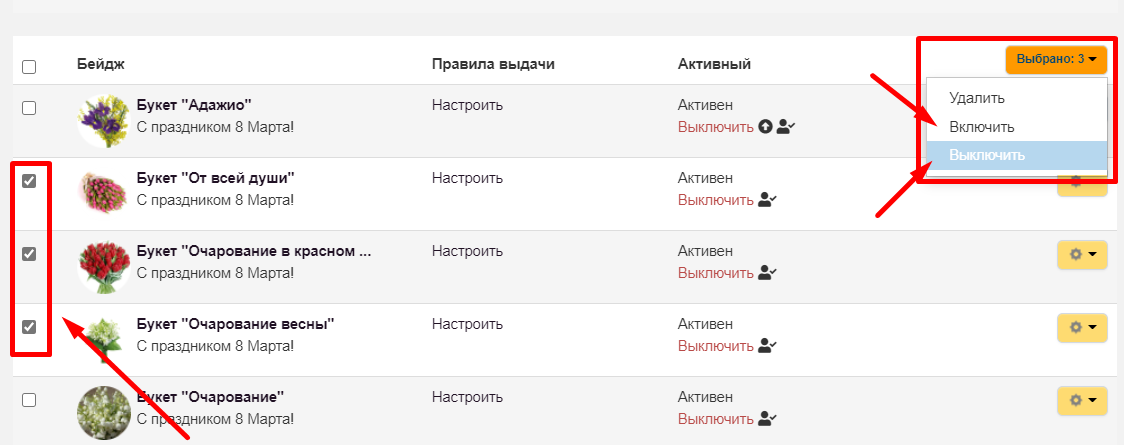Click user-check icon in "Очарование в красном" row
The image size is (1124, 445).
[x=768, y=273]
